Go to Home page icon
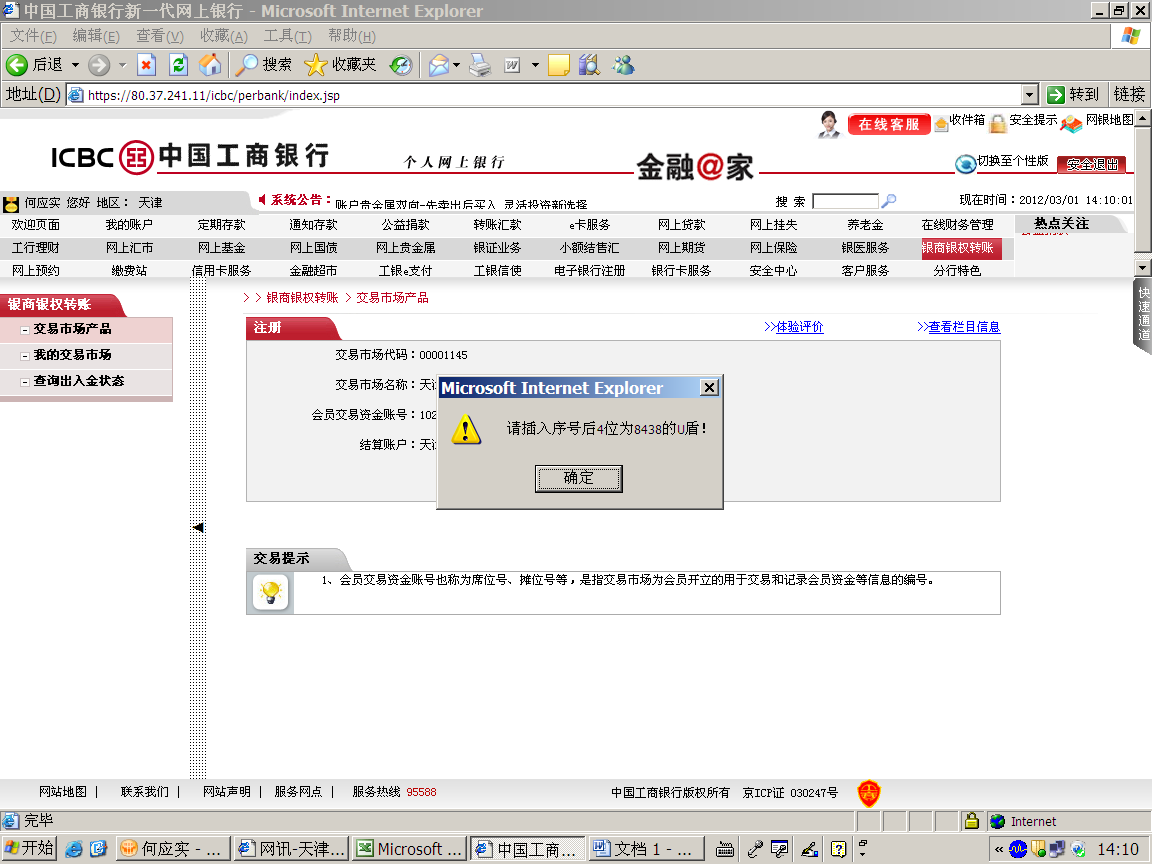The height and width of the screenshot is (864, 1152). pos(210,65)
